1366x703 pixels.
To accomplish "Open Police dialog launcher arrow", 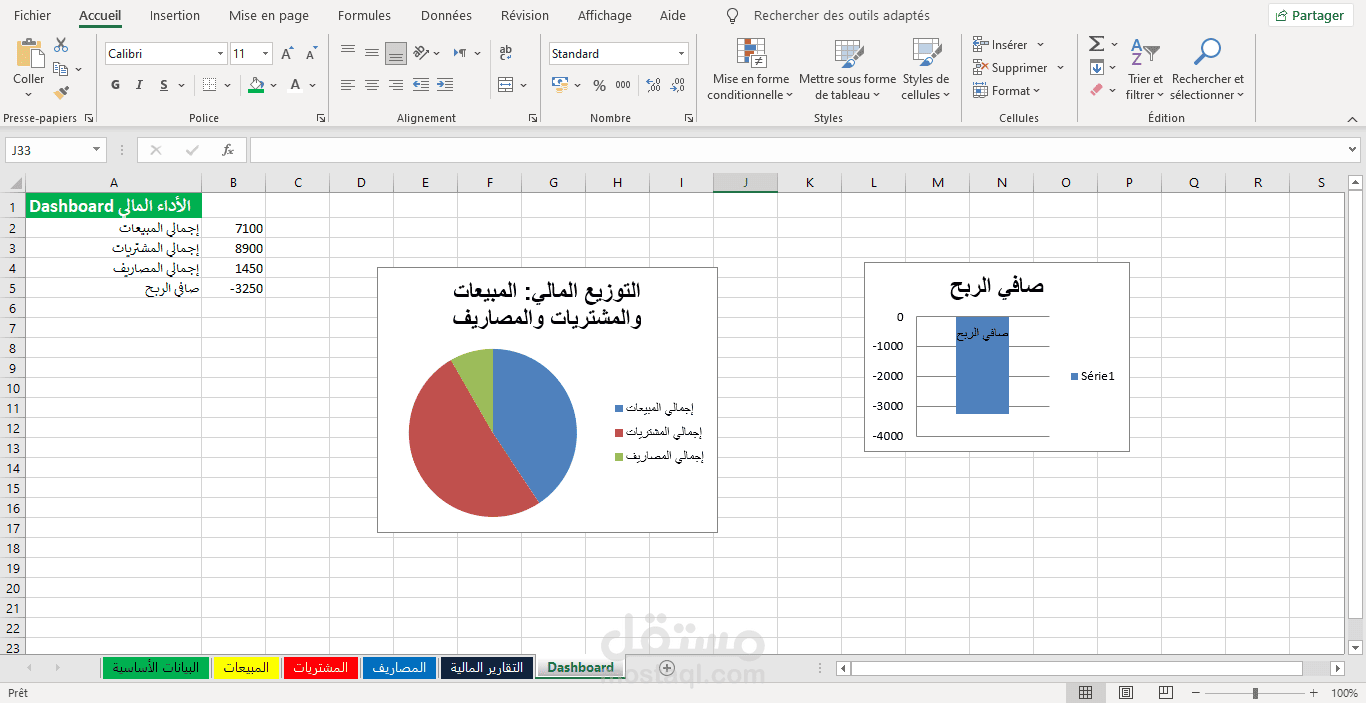I will 321,118.
